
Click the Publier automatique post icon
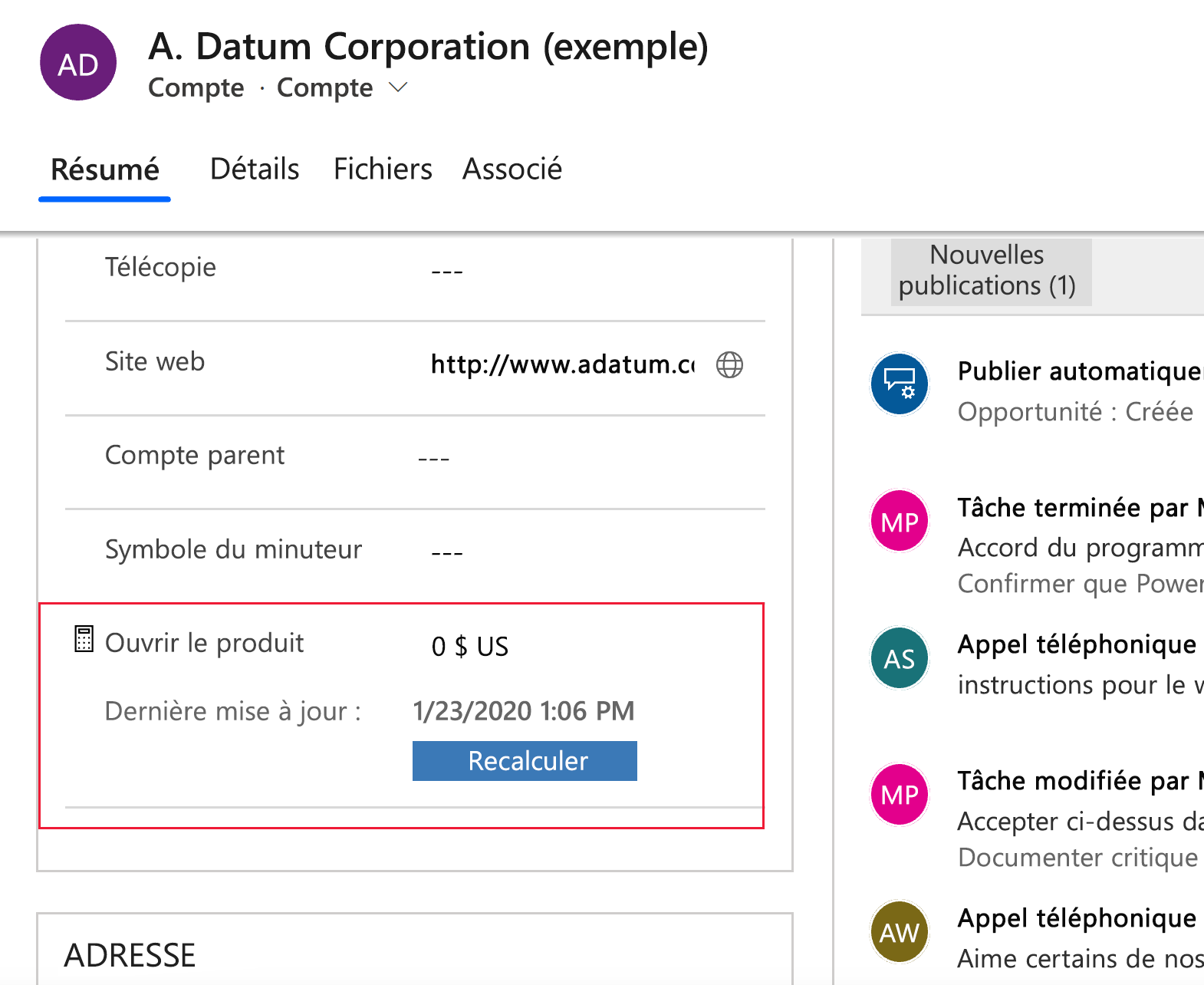pyautogui.click(x=900, y=384)
